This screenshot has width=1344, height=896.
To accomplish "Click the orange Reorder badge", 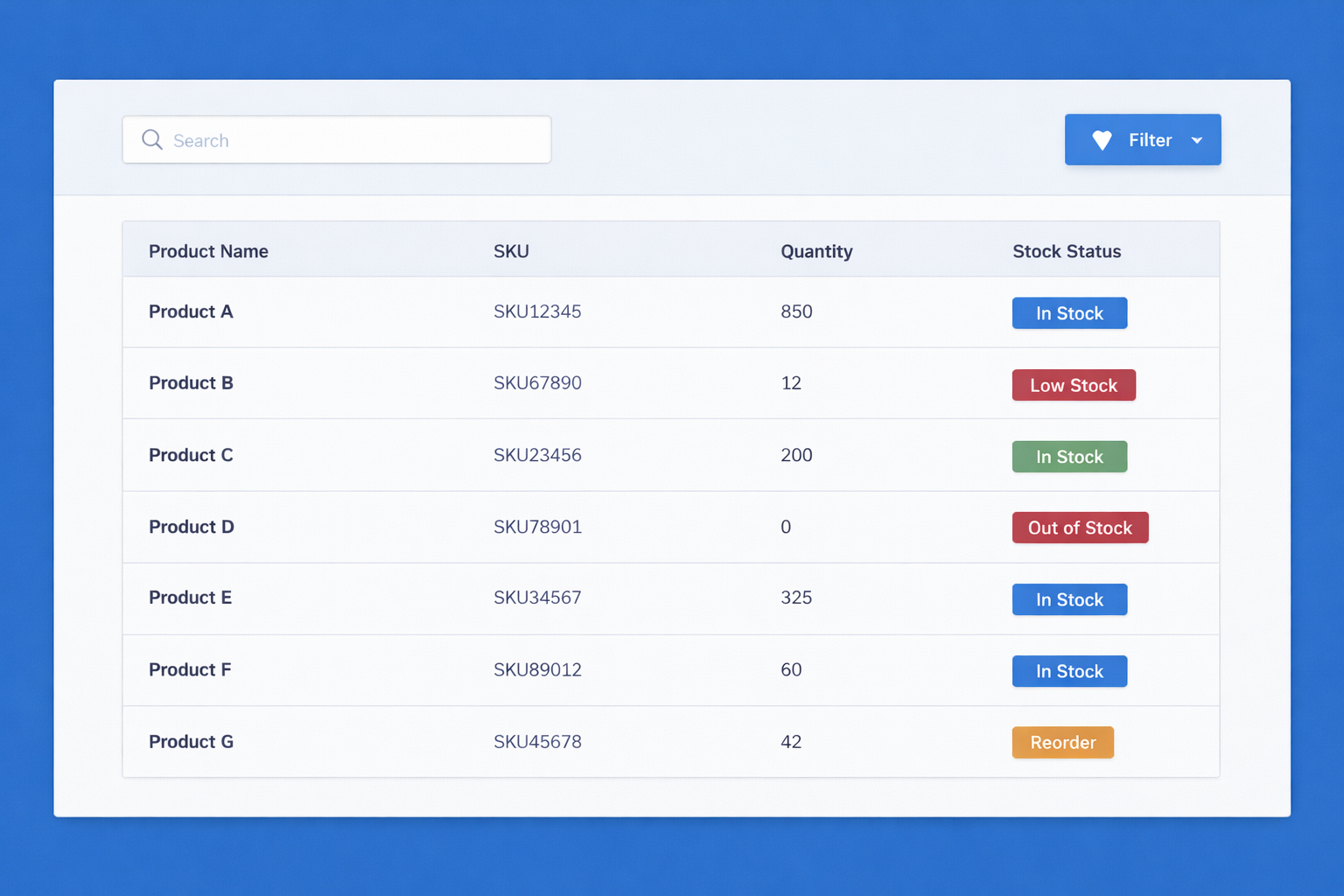I will tap(1062, 742).
